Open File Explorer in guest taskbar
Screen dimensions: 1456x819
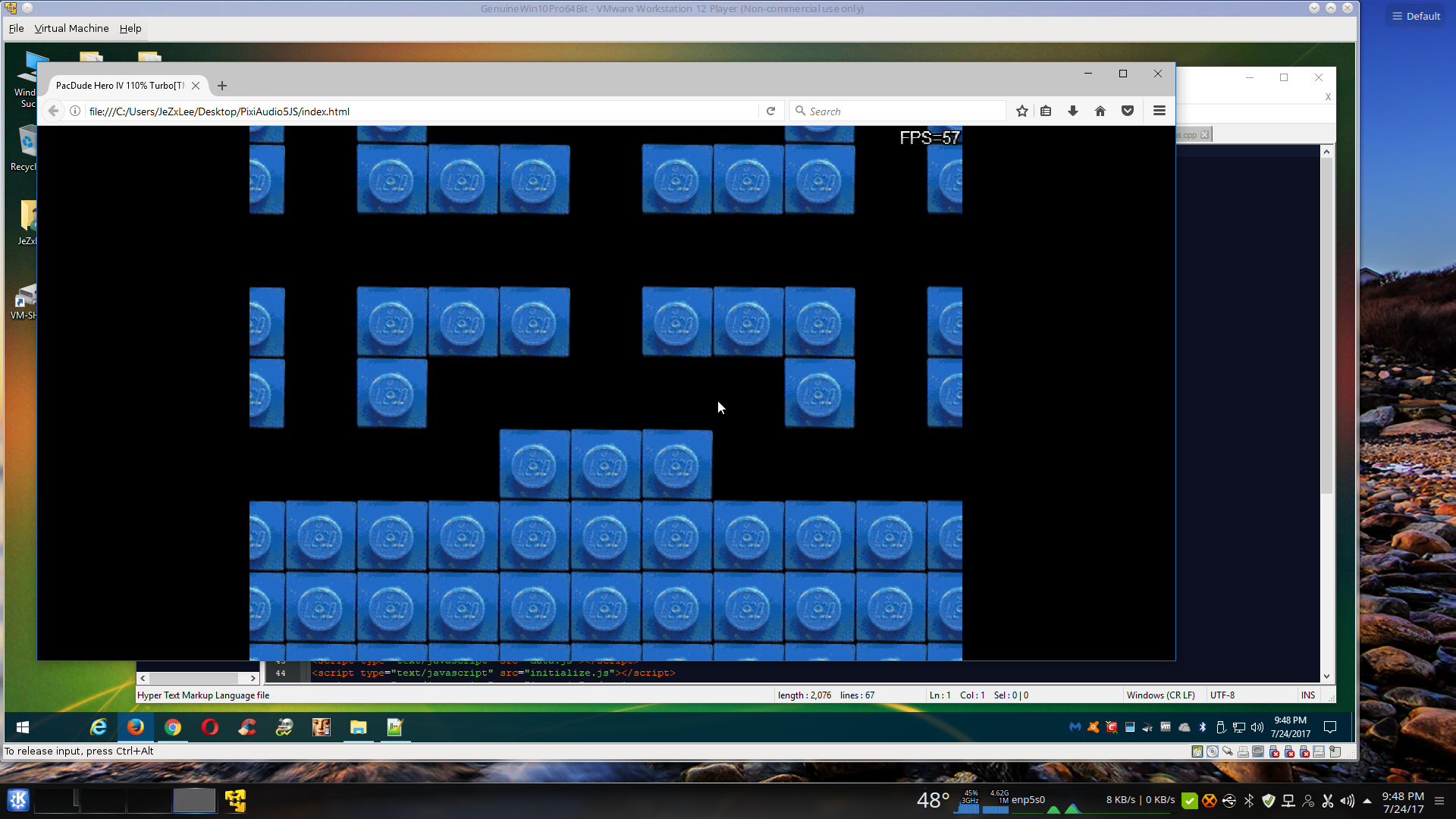[358, 727]
